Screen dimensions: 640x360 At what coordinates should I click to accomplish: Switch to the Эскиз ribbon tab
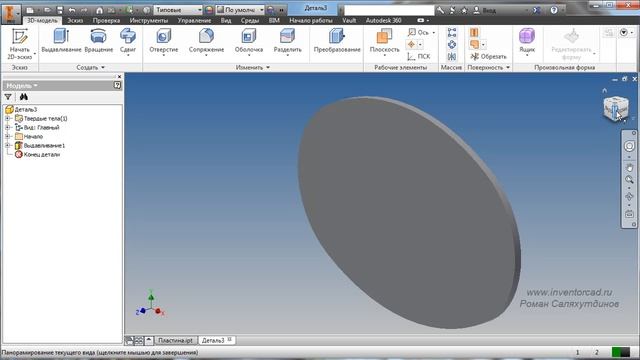(x=75, y=20)
